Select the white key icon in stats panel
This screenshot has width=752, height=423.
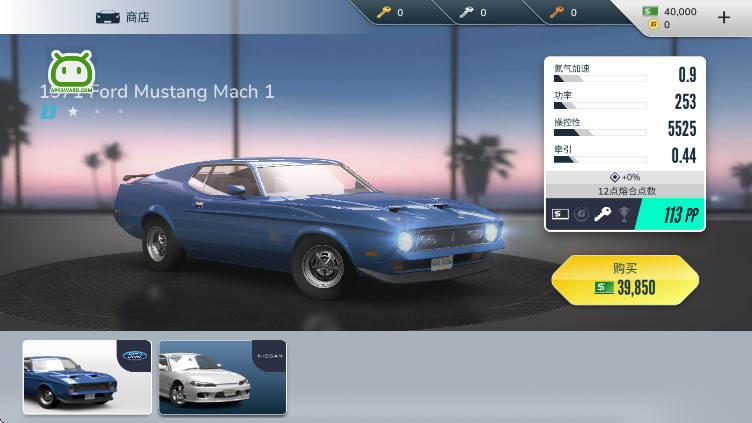(x=602, y=214)
